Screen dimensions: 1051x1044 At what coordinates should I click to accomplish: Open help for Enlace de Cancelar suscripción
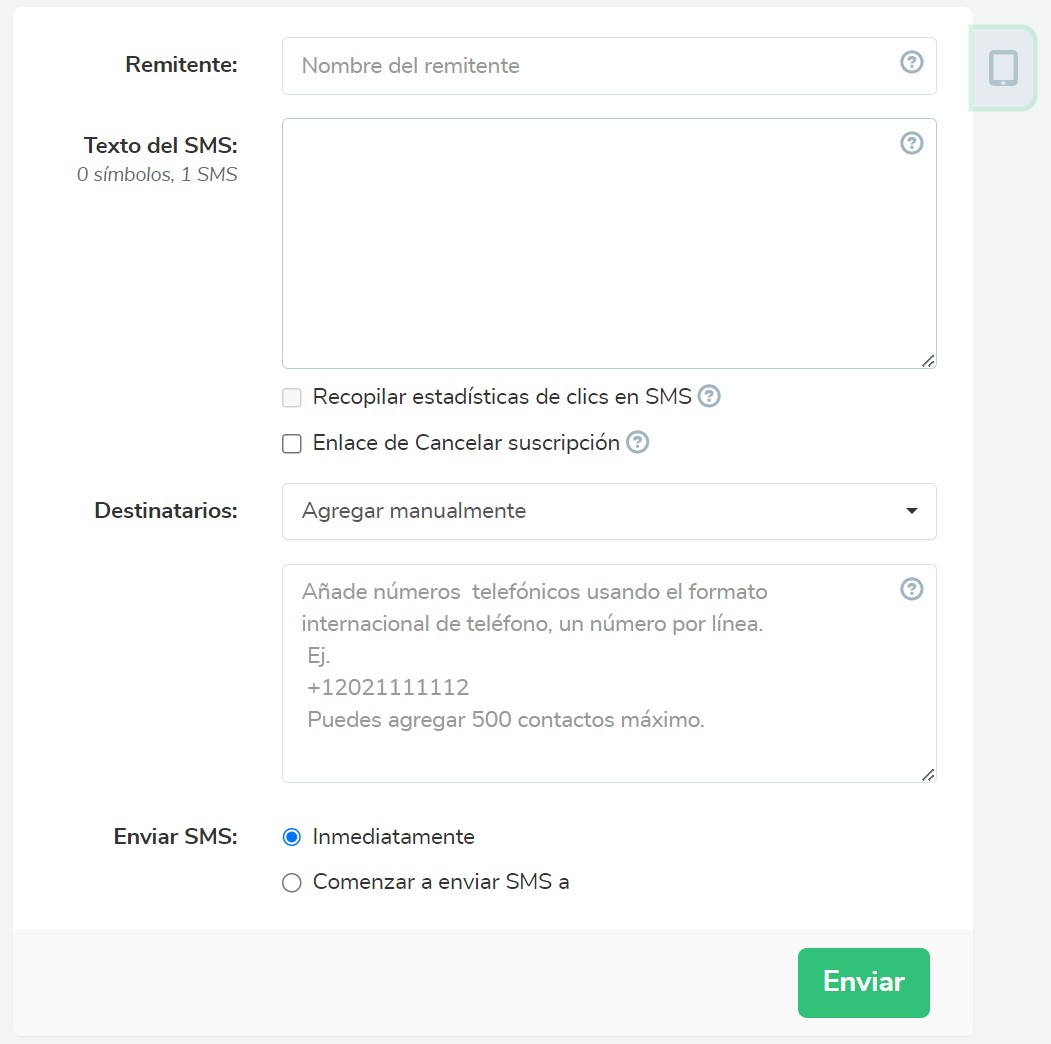[x=637, y=442]
